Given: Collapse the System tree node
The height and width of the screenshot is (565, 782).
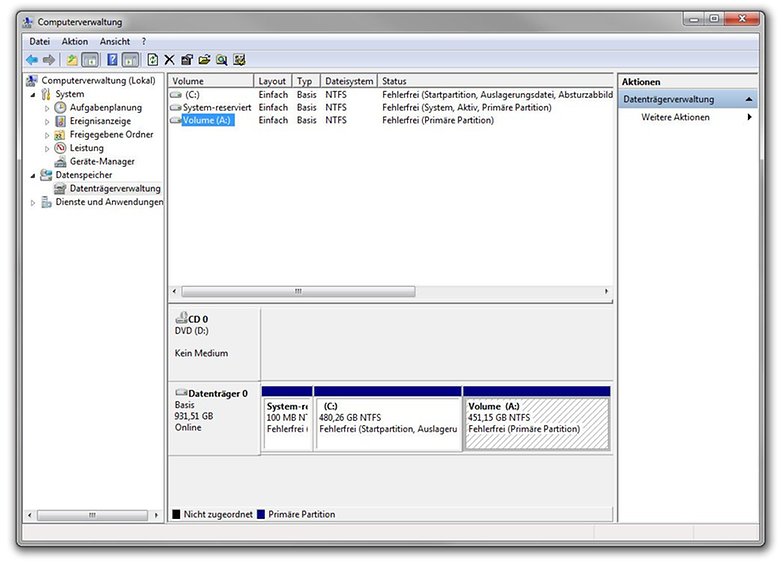Looking at the screenshot, I should (x=33, y=94).
